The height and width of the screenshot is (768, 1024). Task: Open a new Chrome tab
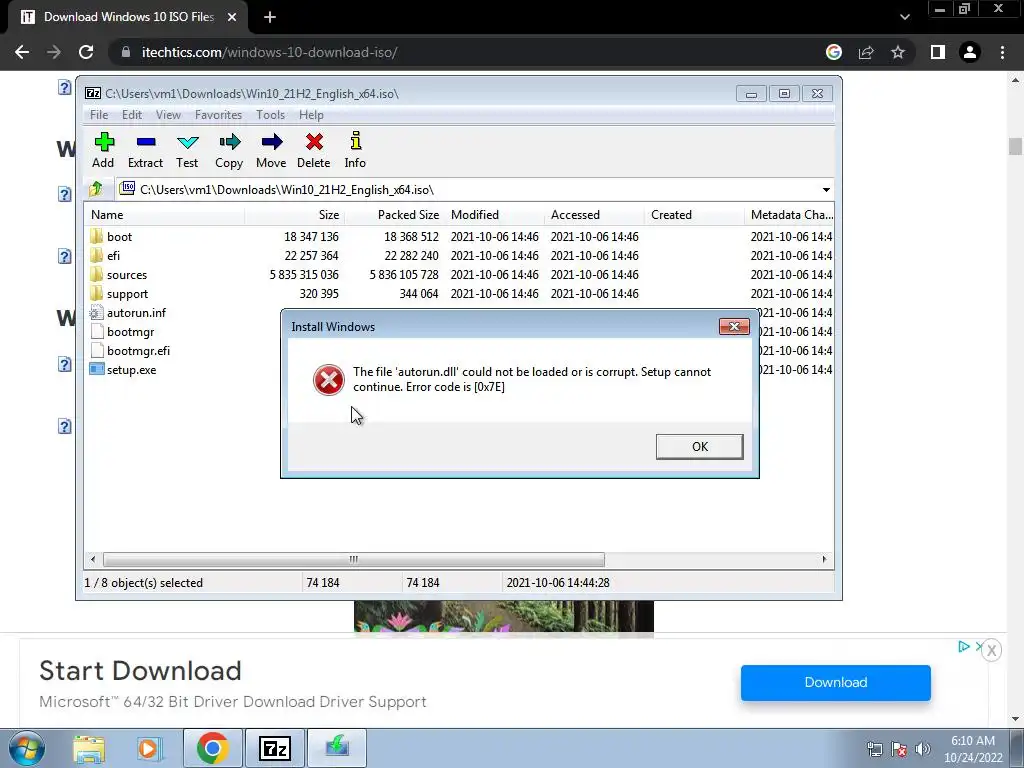[270, 18]
